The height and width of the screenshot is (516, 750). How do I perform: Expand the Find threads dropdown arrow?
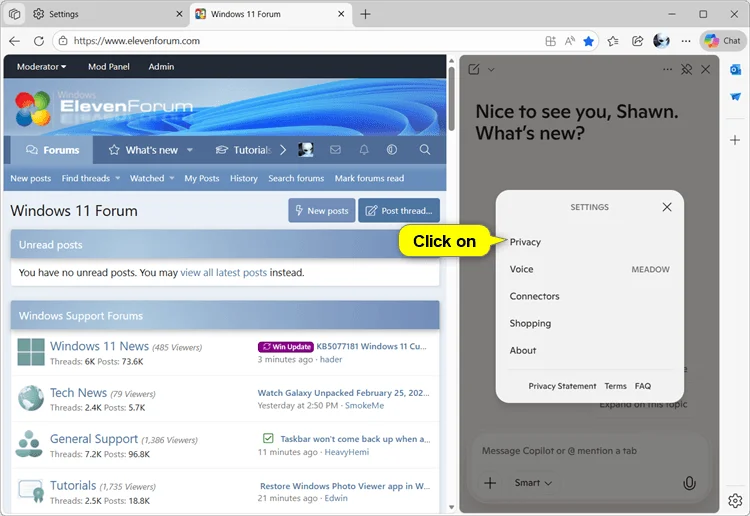coord(118,178)
